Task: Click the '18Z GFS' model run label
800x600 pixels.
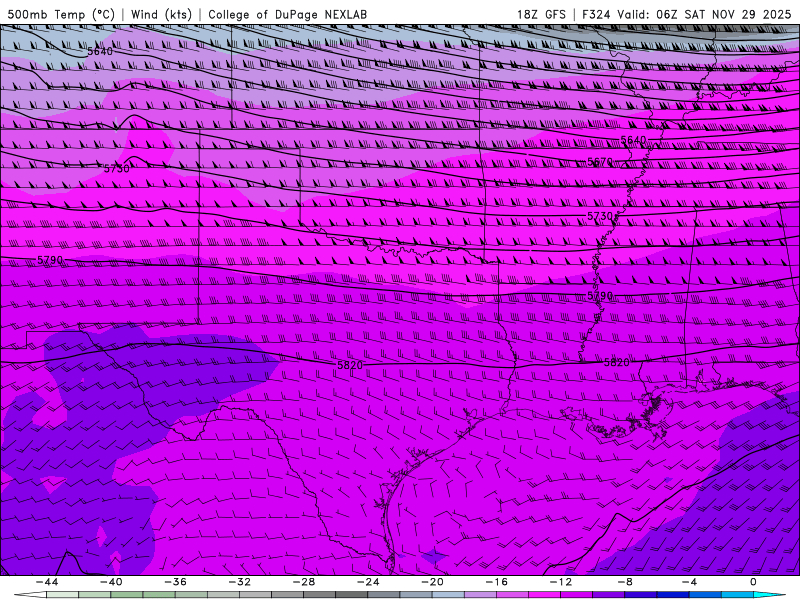Action: click(x=541, y=14)
